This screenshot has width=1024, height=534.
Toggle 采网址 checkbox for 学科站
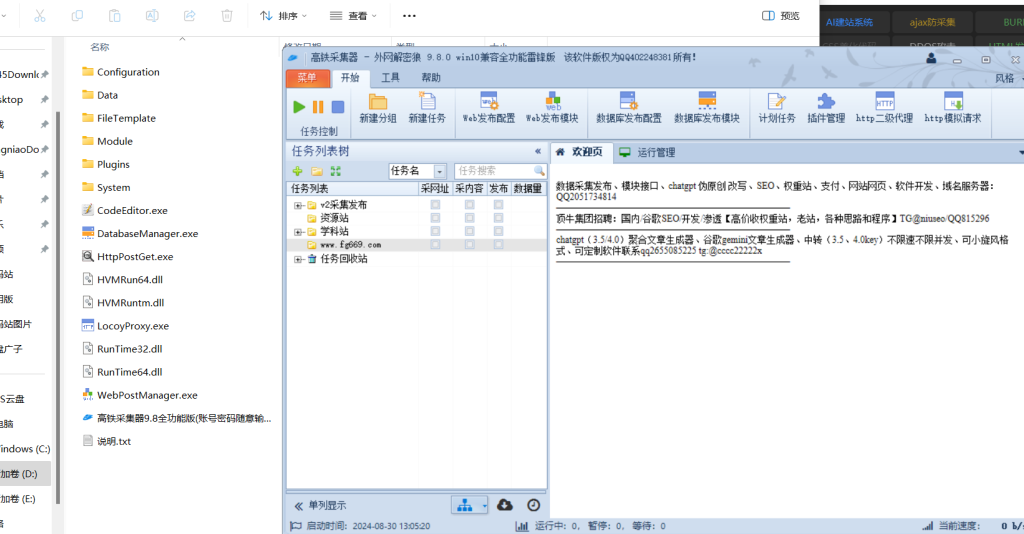point(435,231)
